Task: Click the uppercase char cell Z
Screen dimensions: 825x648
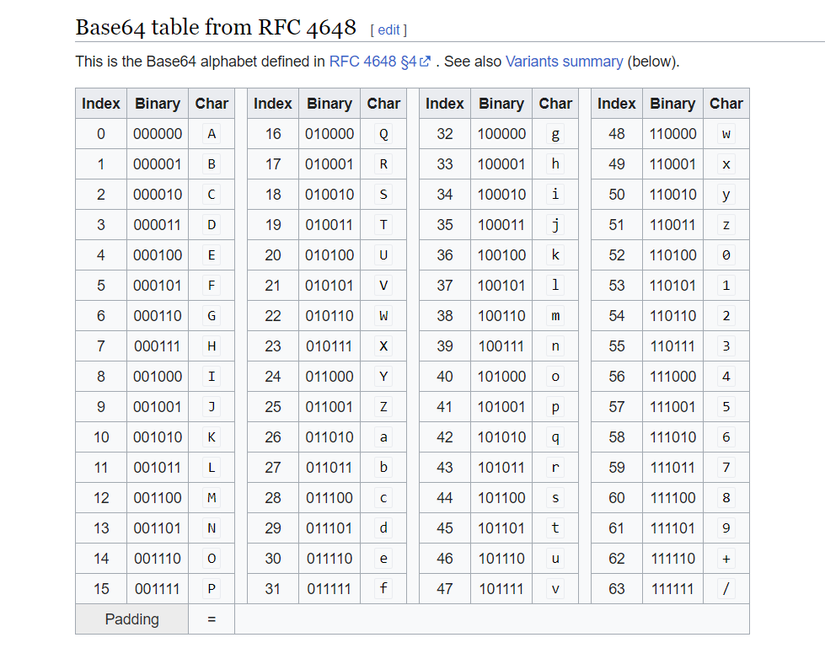Action: (384, 407)
